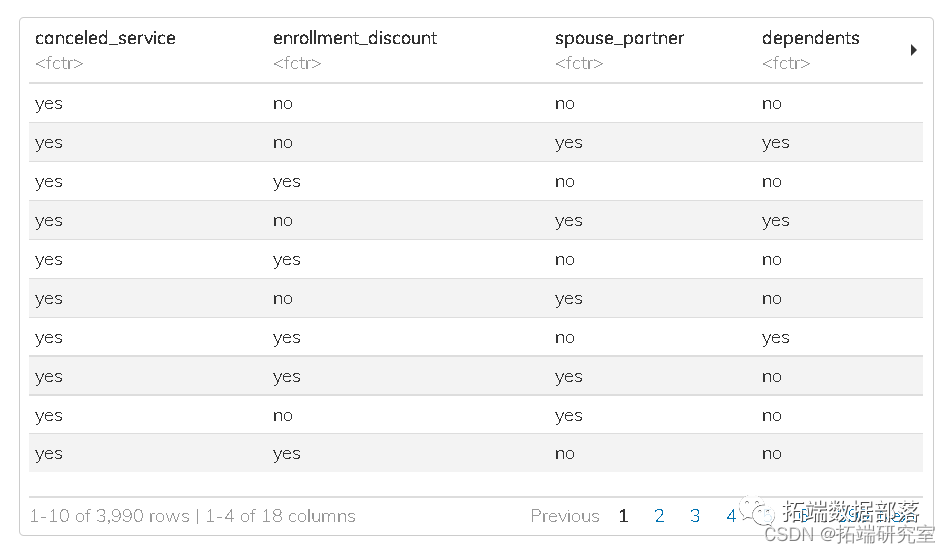Click seventh row's dependents cell
Image resolution: width=950 pixels, height=553 pixels.
775,337
